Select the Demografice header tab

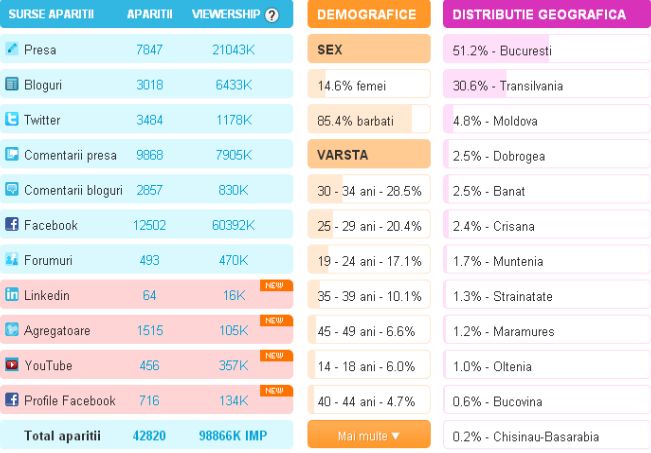368,15
